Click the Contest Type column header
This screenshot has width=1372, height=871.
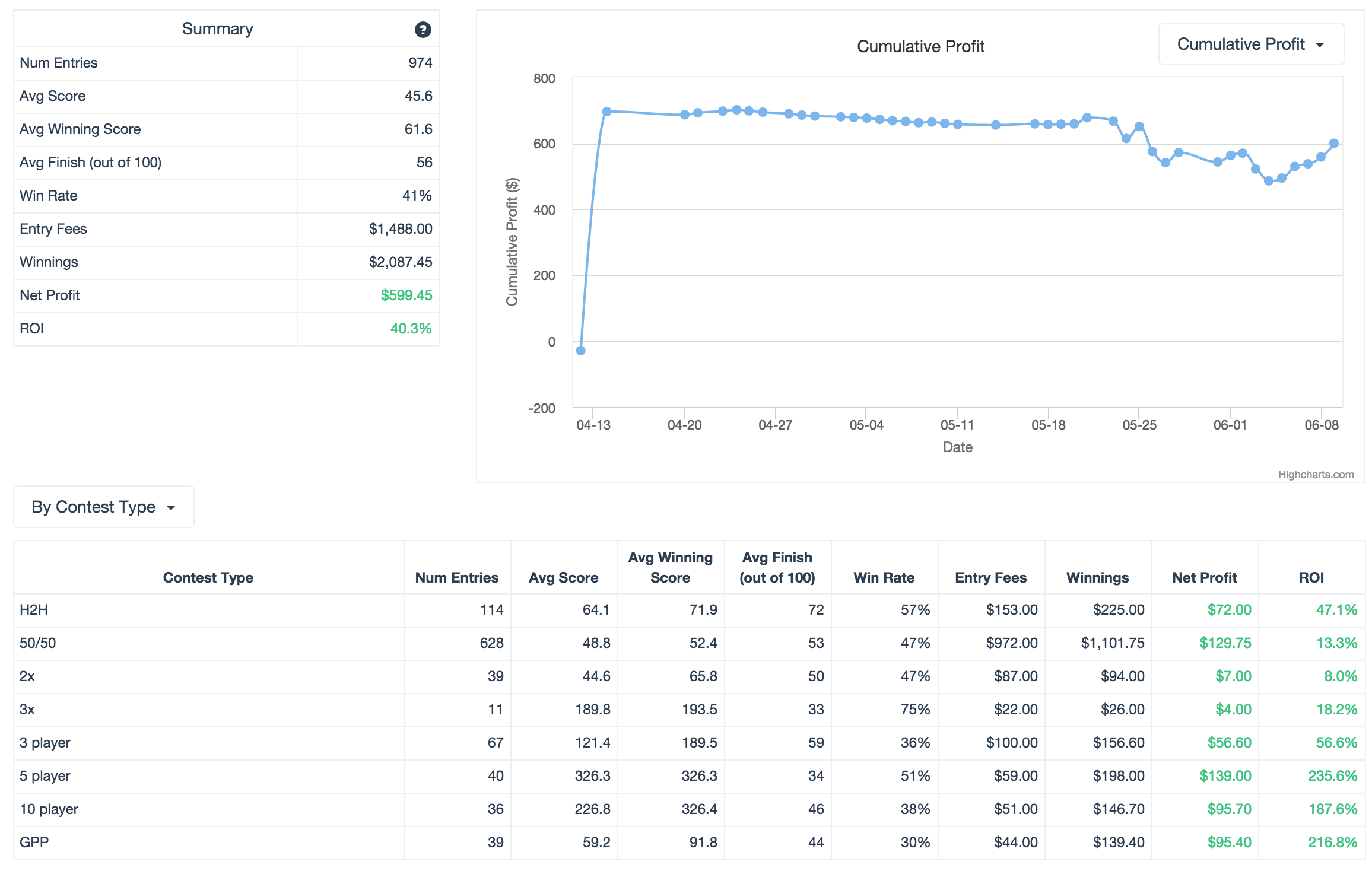(208, 577)
